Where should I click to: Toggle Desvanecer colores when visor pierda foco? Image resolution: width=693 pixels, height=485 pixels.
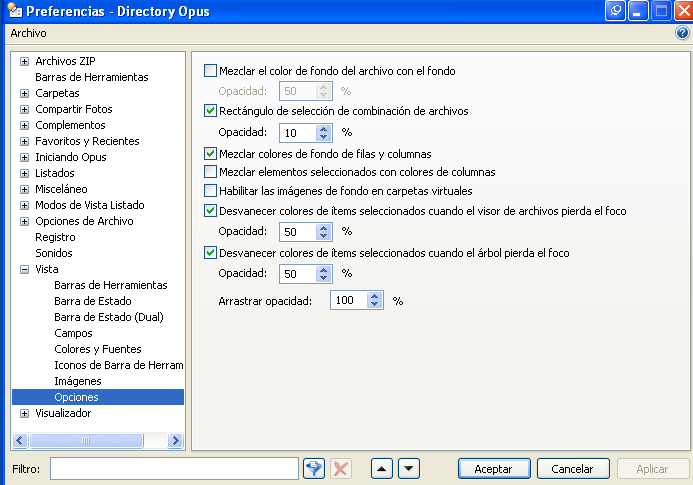tap(210, 211)
